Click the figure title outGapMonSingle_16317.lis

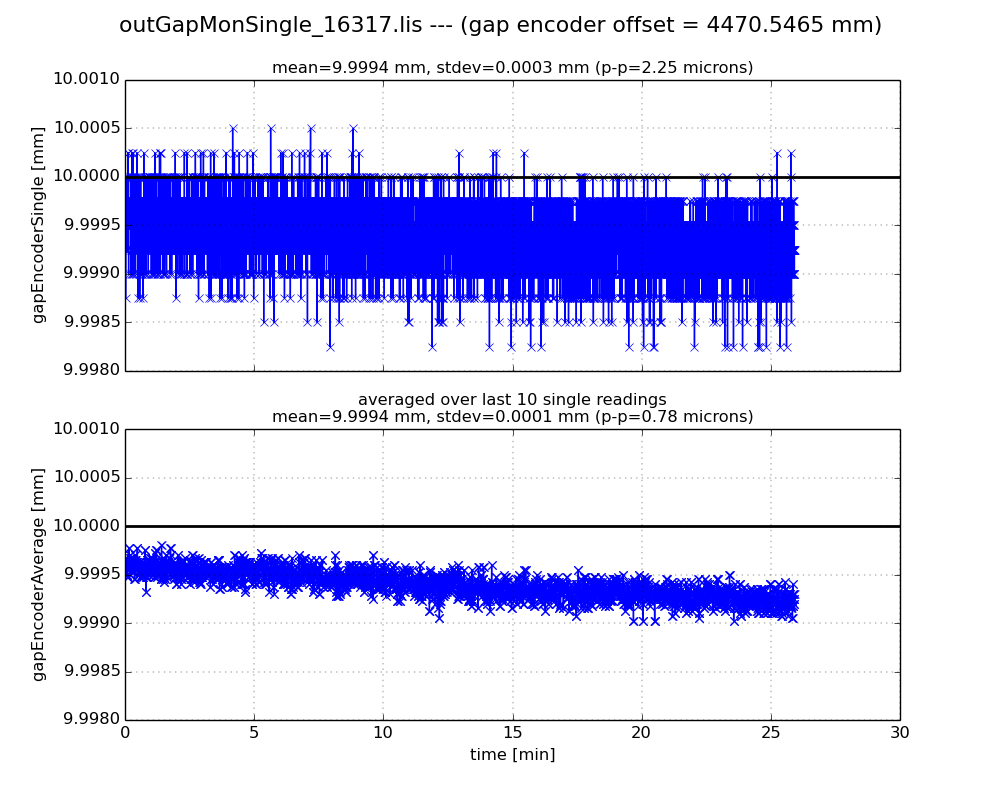(x=500, y=25)
